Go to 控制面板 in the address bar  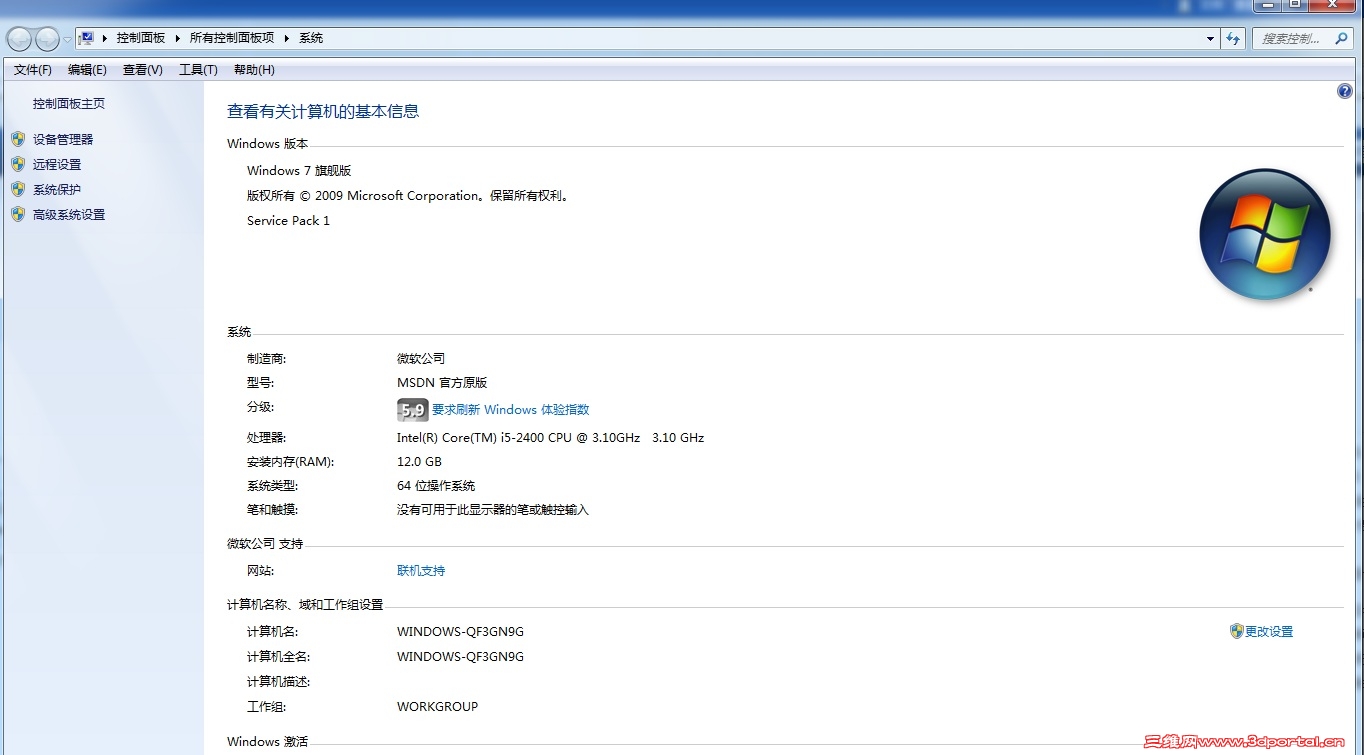click(141, 38)
